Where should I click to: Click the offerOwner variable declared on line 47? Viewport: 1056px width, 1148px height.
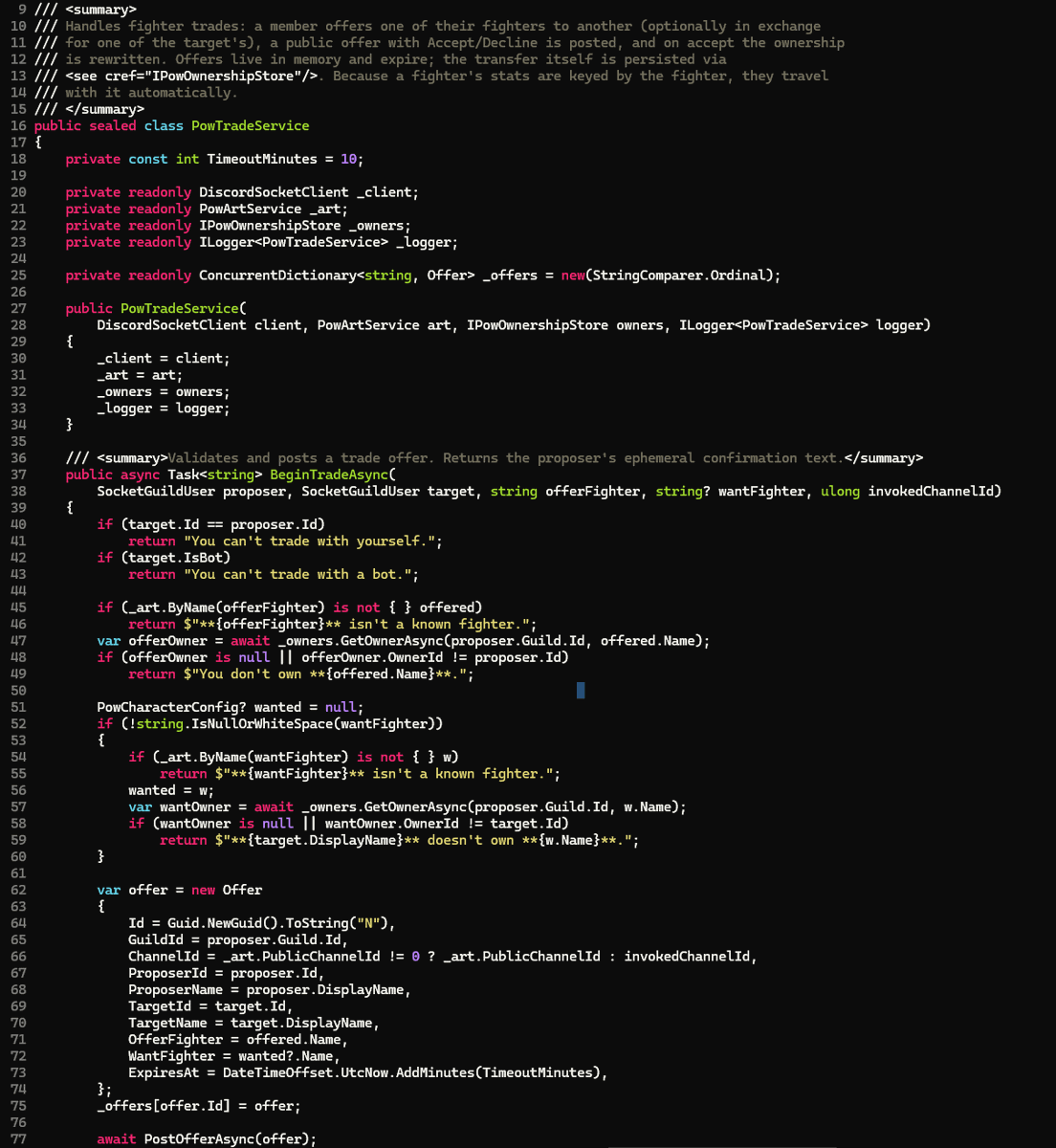pyautogui.click(x=167, y=641)
